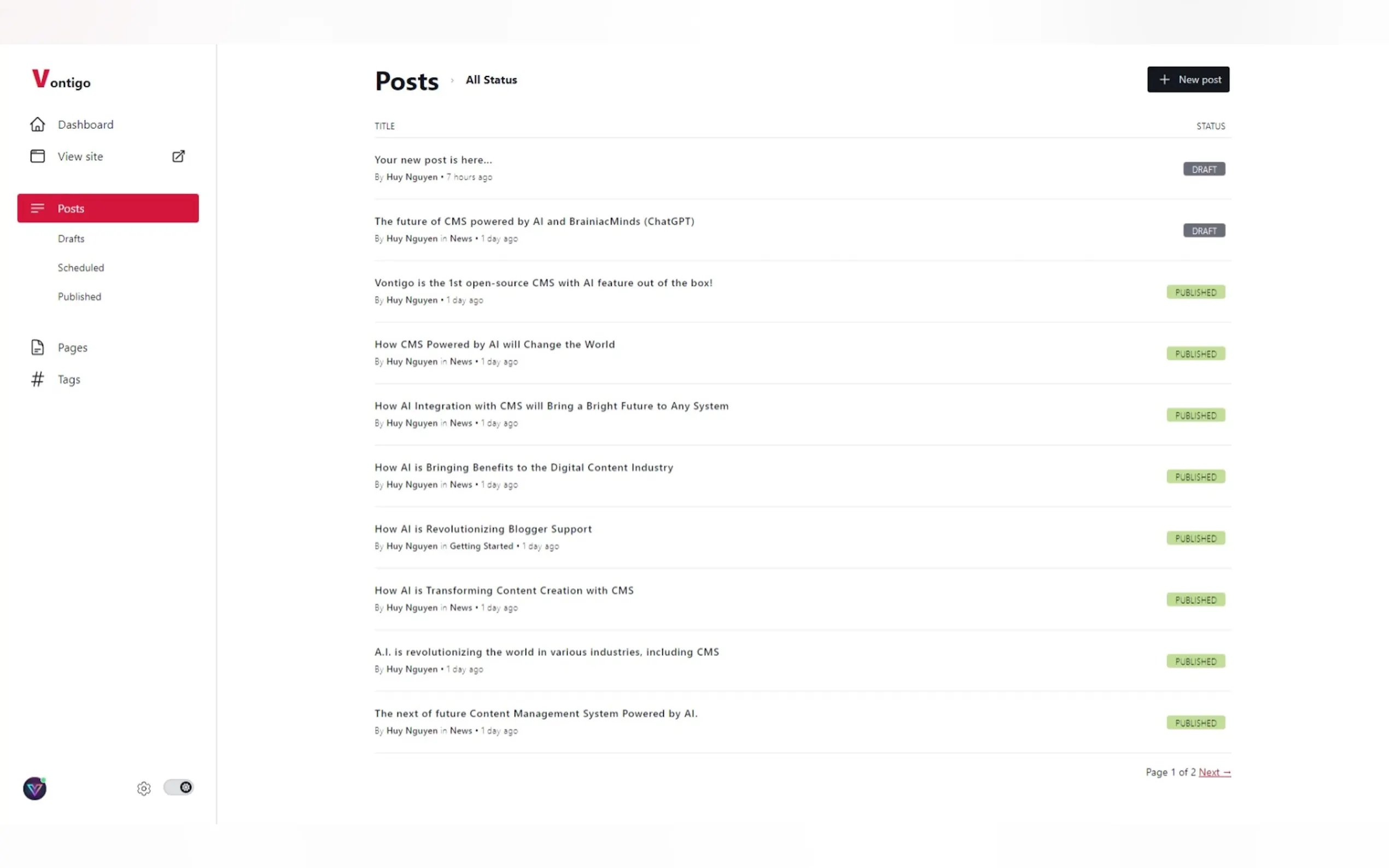Show Scheduled posts
This screenshot has height=868, width=1389.
[81, 267]
